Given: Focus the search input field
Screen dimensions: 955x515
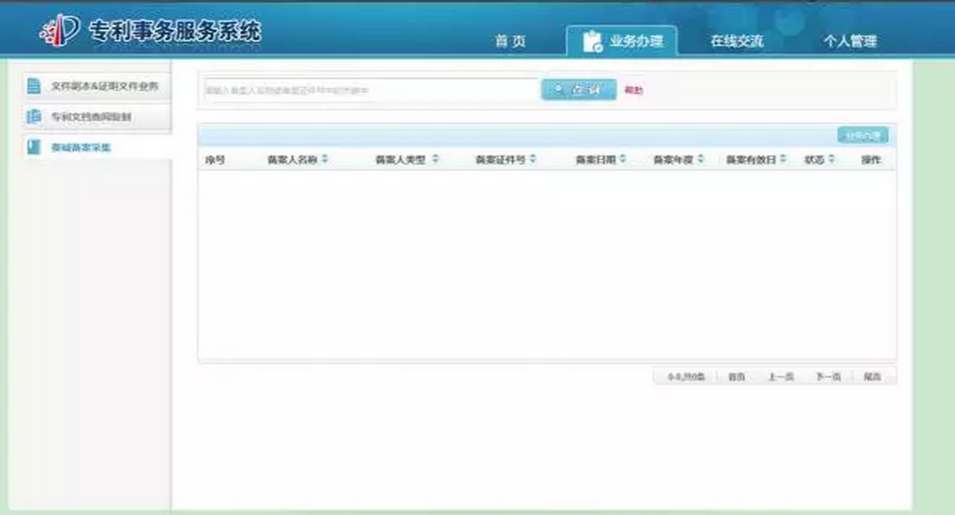Looking at the screenshot, I should tap(370, 90).
